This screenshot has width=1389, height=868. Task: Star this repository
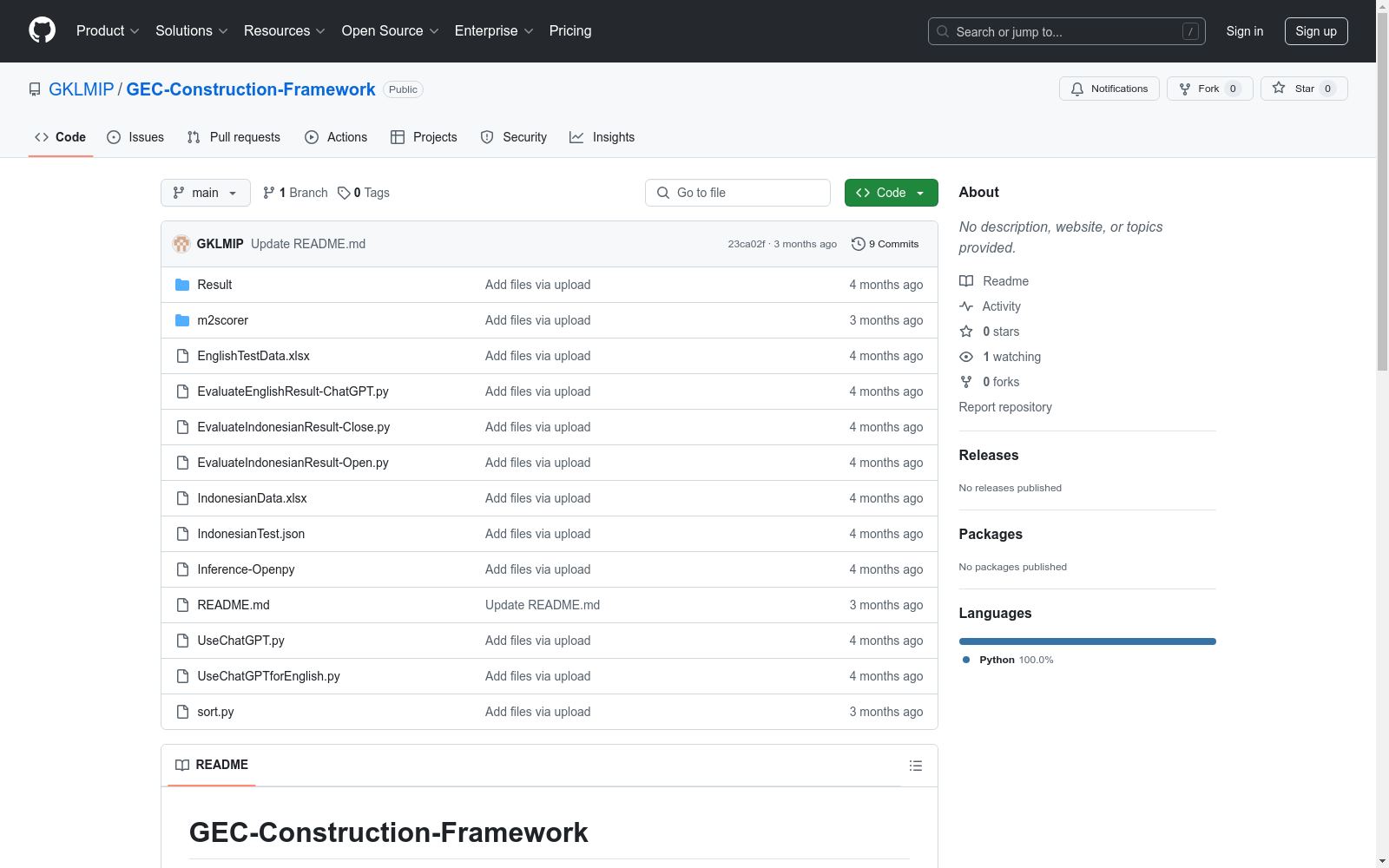coord(1304,89)
